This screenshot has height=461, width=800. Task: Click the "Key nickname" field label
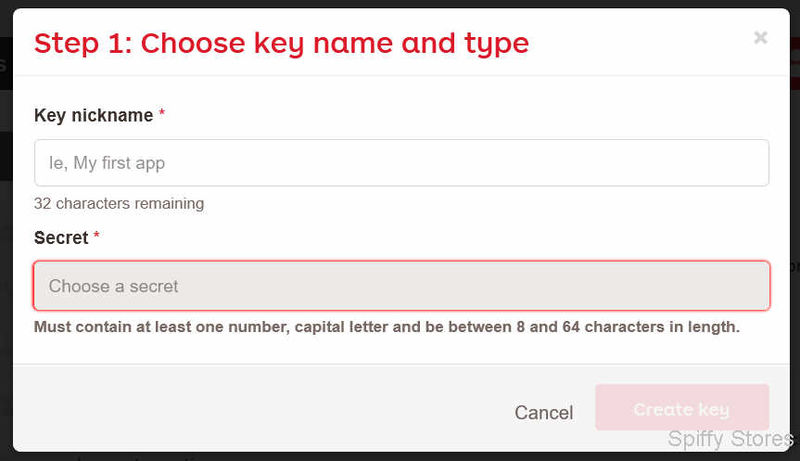coord(93,115)
